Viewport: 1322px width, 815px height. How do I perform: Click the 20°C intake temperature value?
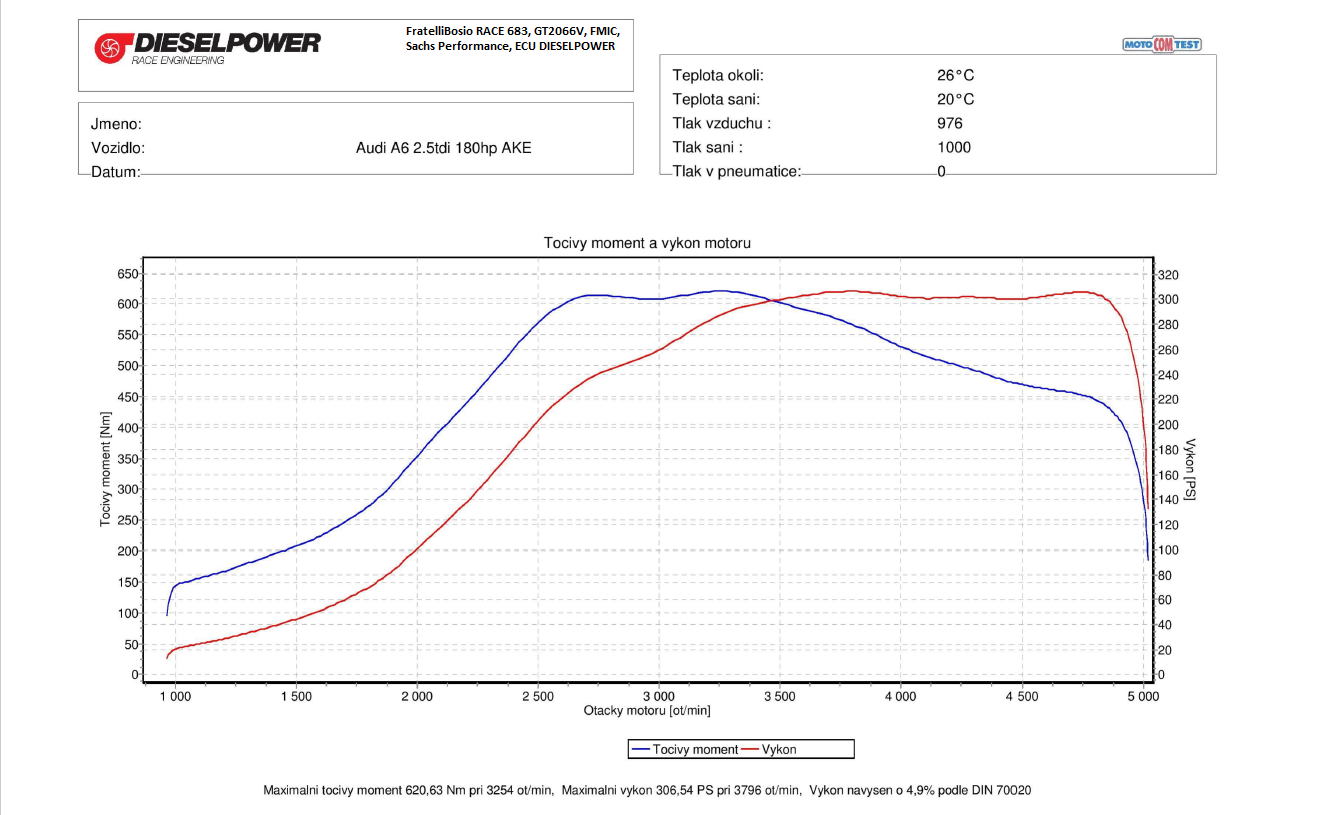click(x=956, y=99)
